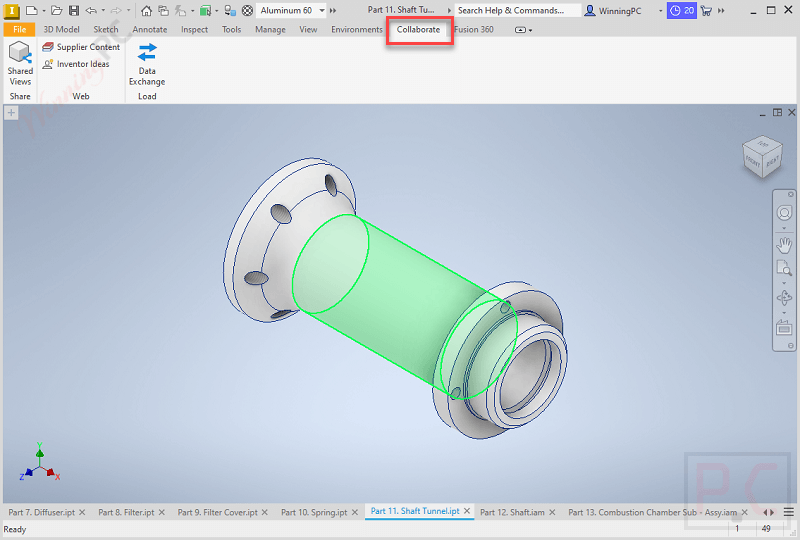Open ribbon display options dropdown

pos(523,30)
